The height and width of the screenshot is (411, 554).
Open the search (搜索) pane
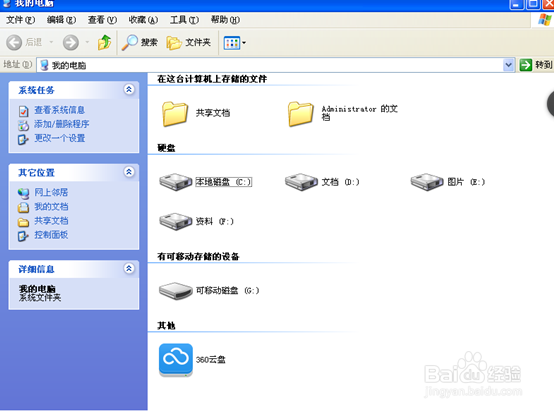click(139, 42)
